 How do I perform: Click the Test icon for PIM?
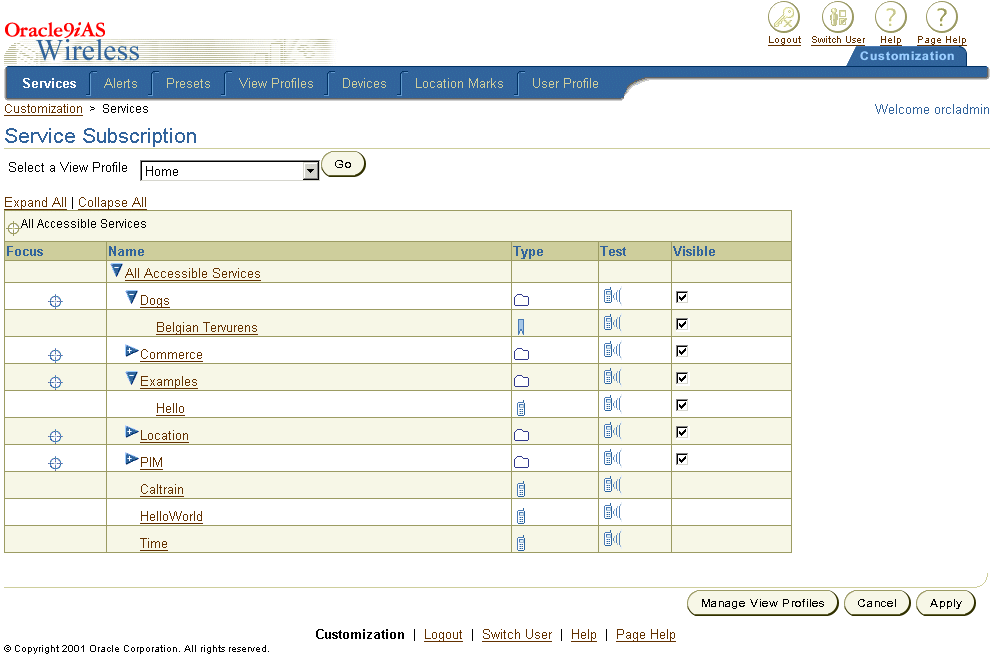[612, 458]
